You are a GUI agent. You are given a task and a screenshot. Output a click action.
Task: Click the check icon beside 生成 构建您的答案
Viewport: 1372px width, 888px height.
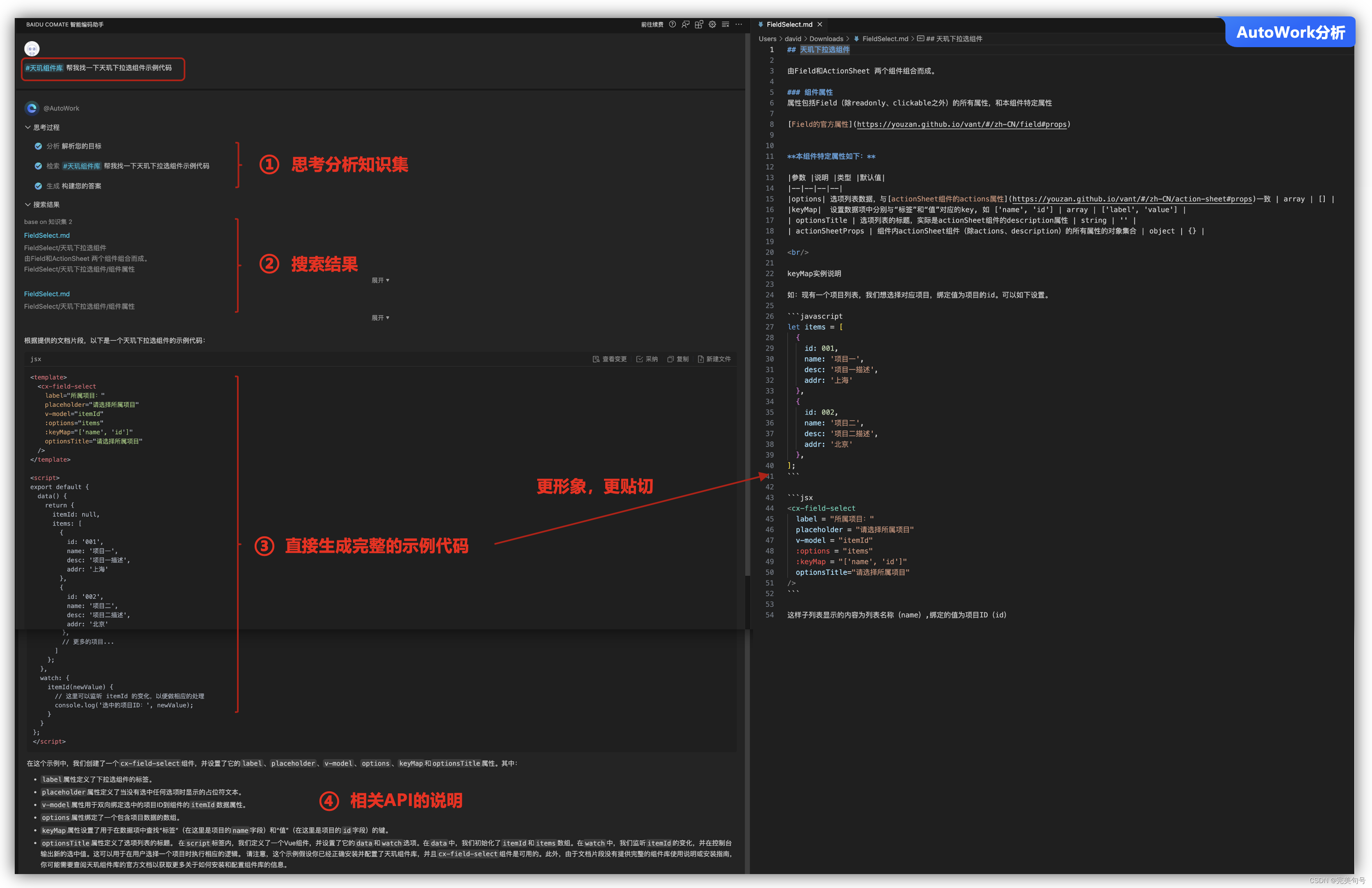coord(38,186)
